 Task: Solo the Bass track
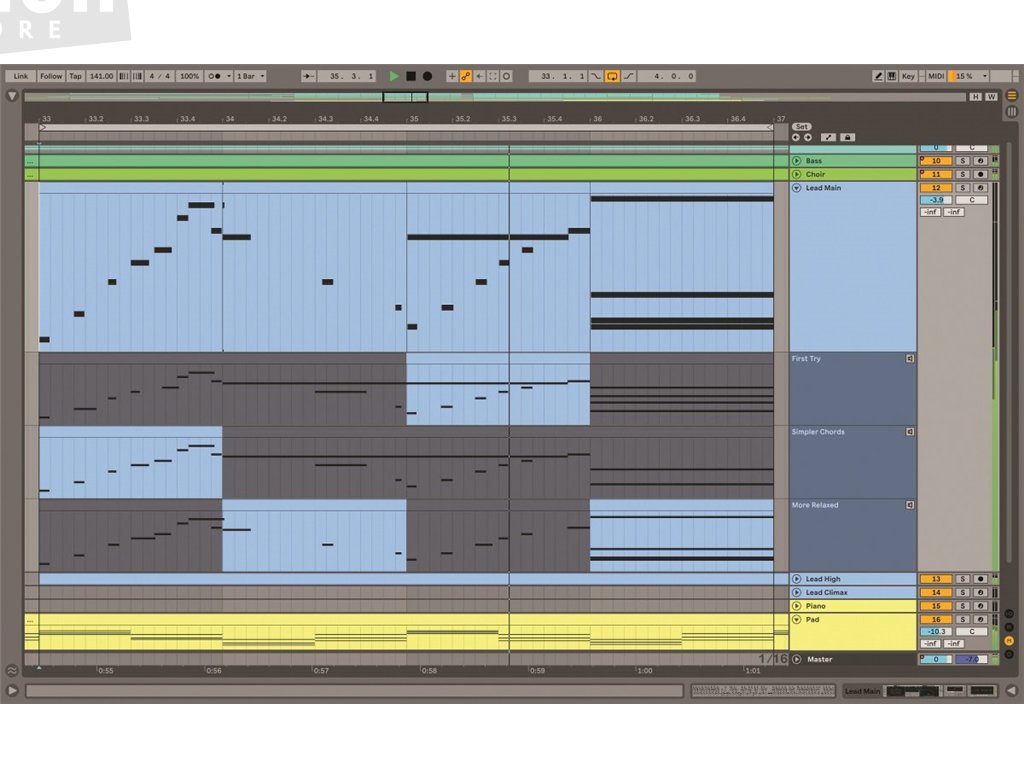click(963, 161)
